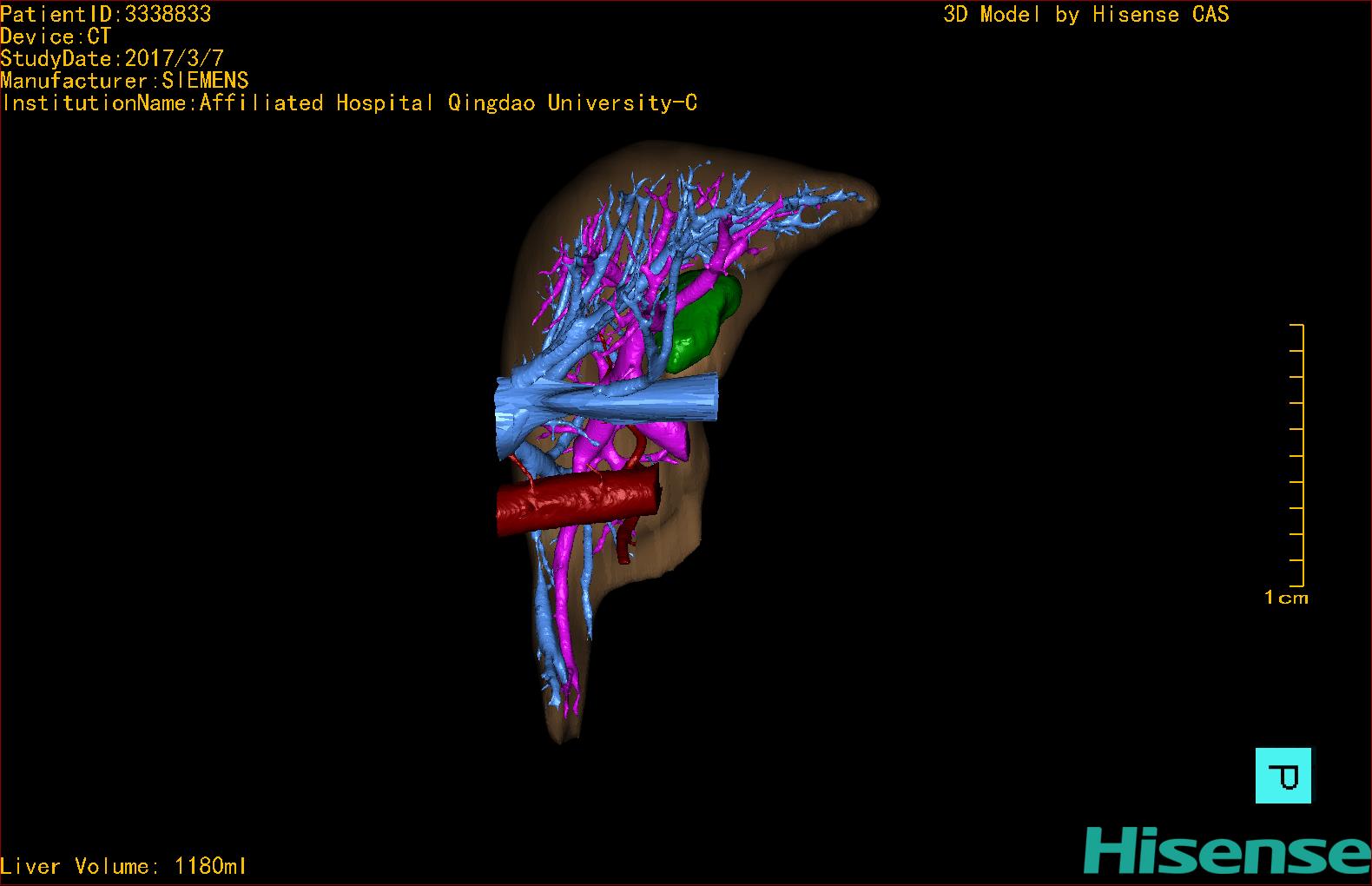
Task: Click the 3D Model by Hisense CAS title
Action: pos(1086,15)
